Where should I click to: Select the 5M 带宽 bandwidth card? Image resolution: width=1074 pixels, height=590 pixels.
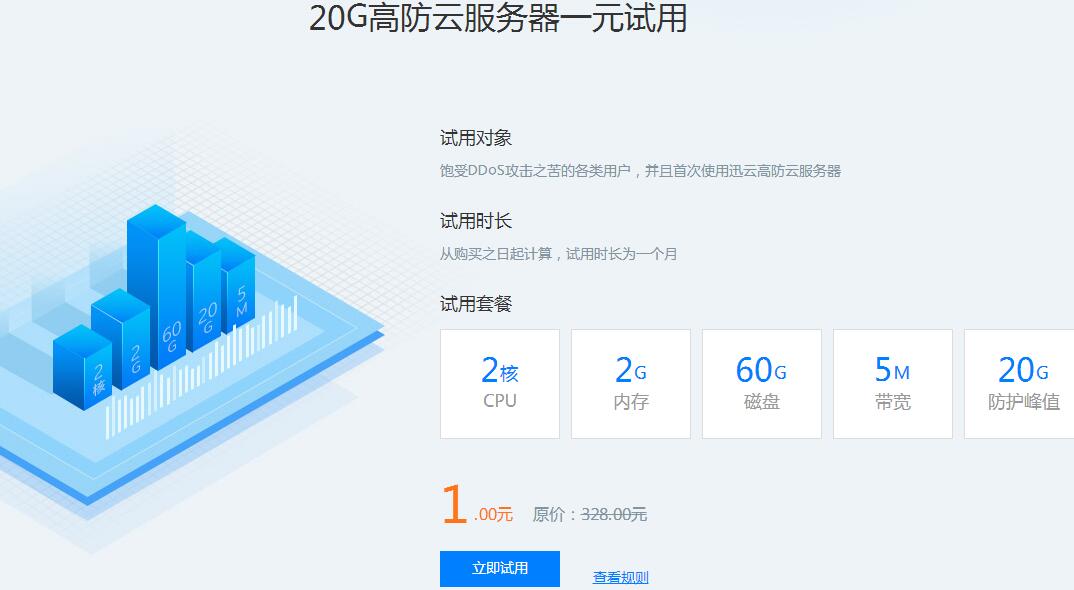pos(892,383)
